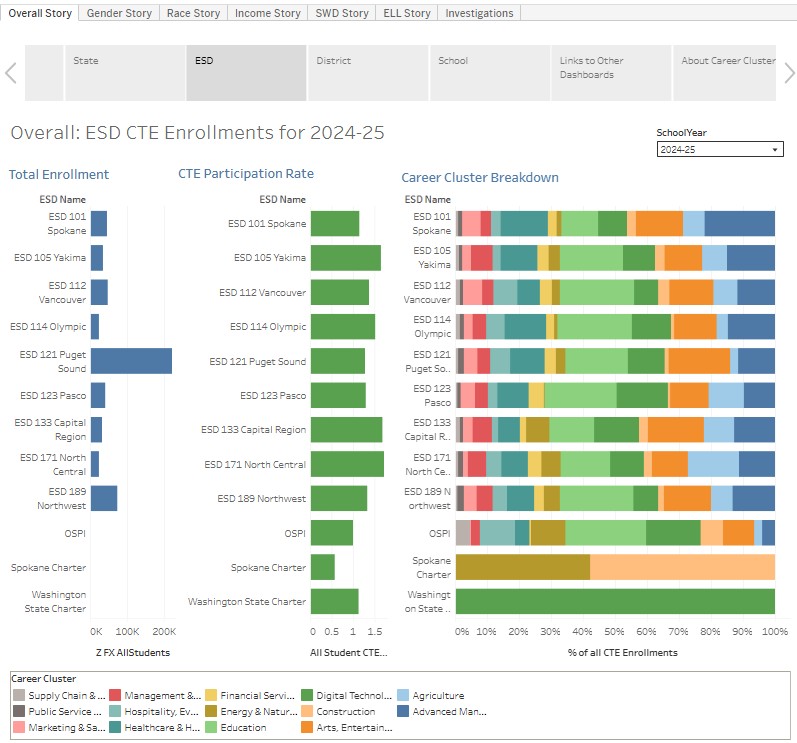This screenshot has height=743, width=797.
Task: Select the State story point
Action: 125,73
